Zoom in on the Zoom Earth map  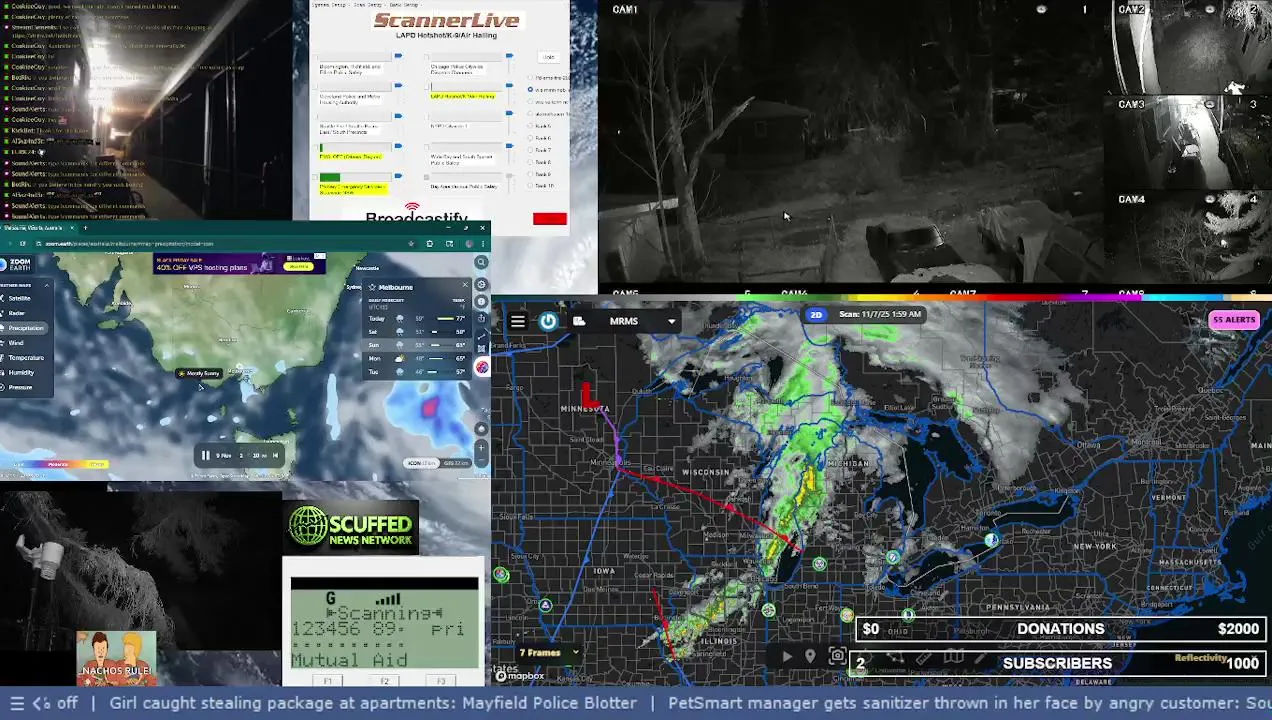[x=481, y=448]
